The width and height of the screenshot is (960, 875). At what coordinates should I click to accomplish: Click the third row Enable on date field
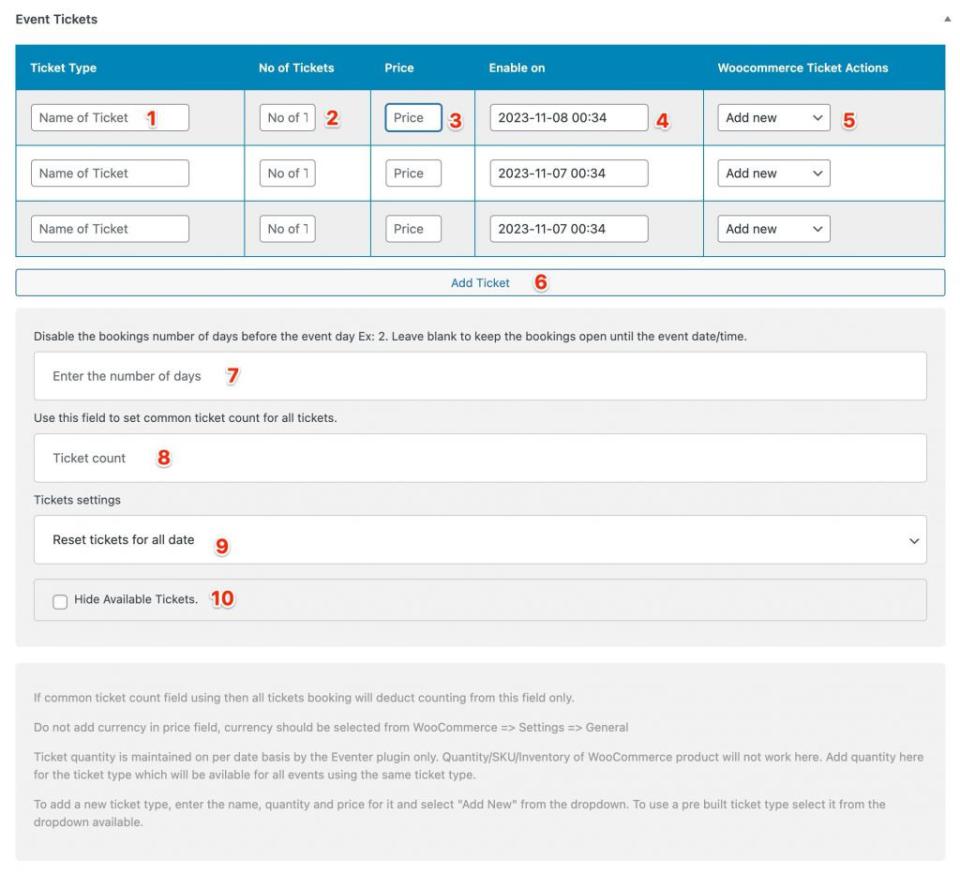(x=568, y=229)
